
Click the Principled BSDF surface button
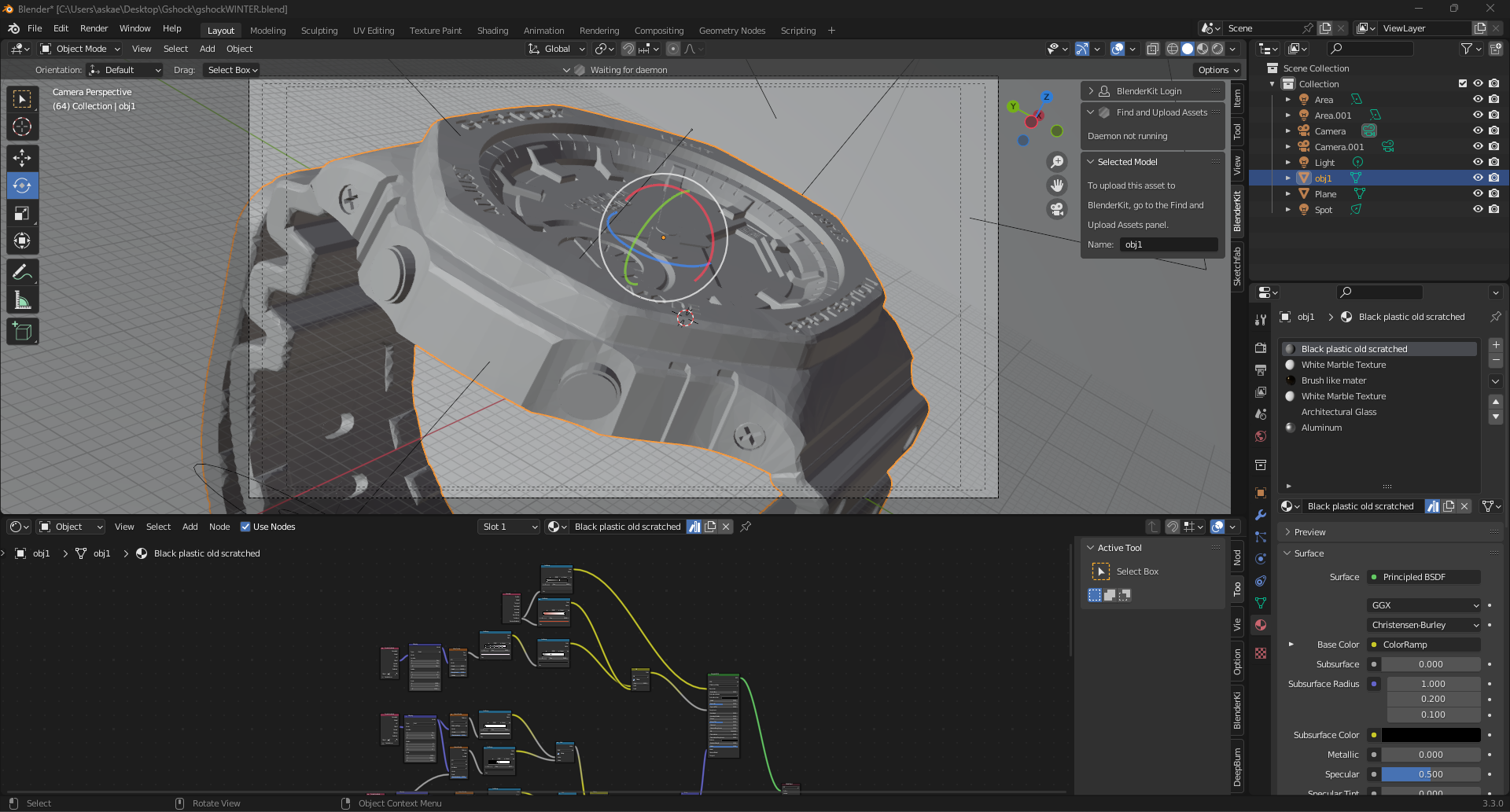pos(1424,577)
